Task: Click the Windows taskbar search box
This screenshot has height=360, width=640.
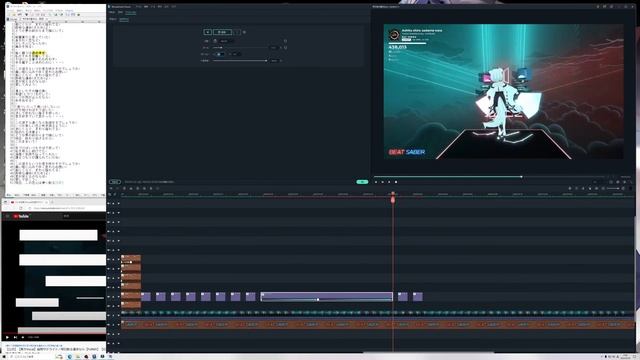Action: click(29, 357)
